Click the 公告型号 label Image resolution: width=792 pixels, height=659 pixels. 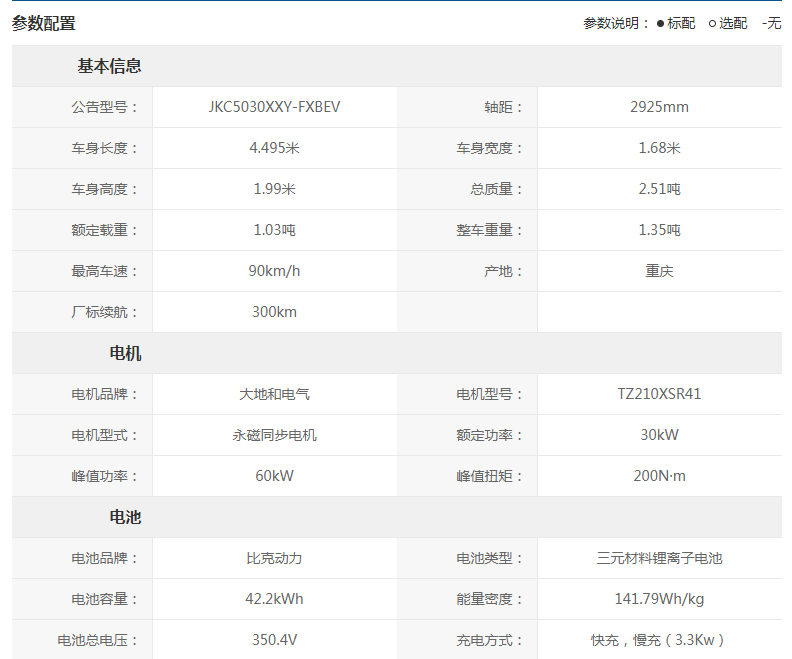(105, 107)
